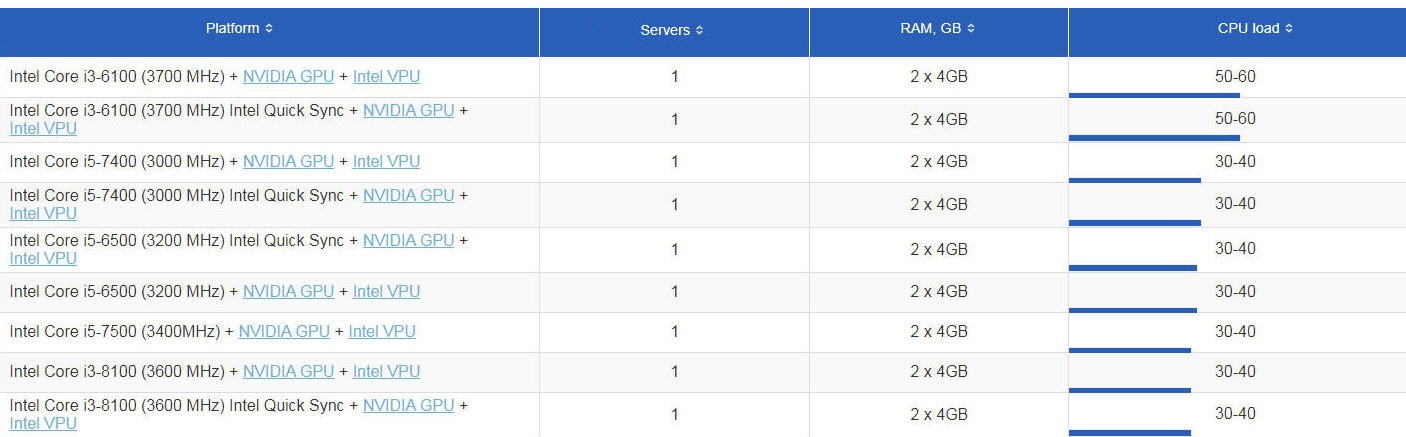Click the RAM, GB column header label
Viewport: 1406px width, 437px height.
(930, 29)
